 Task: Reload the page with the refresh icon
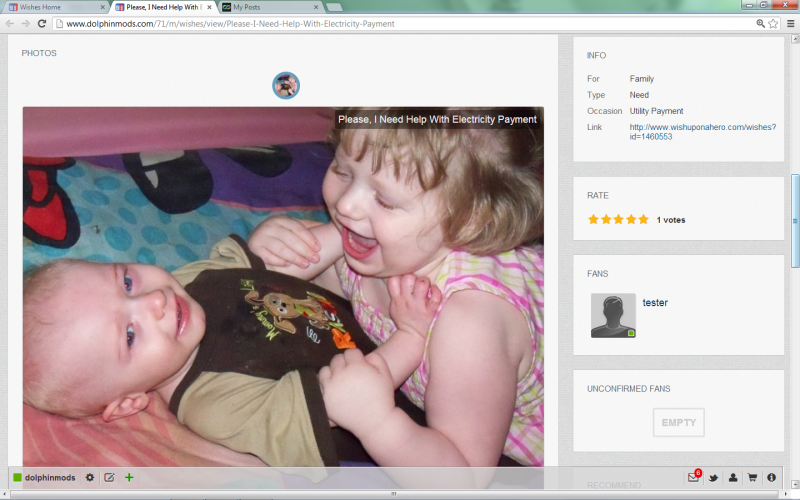[x=42, y=23]
